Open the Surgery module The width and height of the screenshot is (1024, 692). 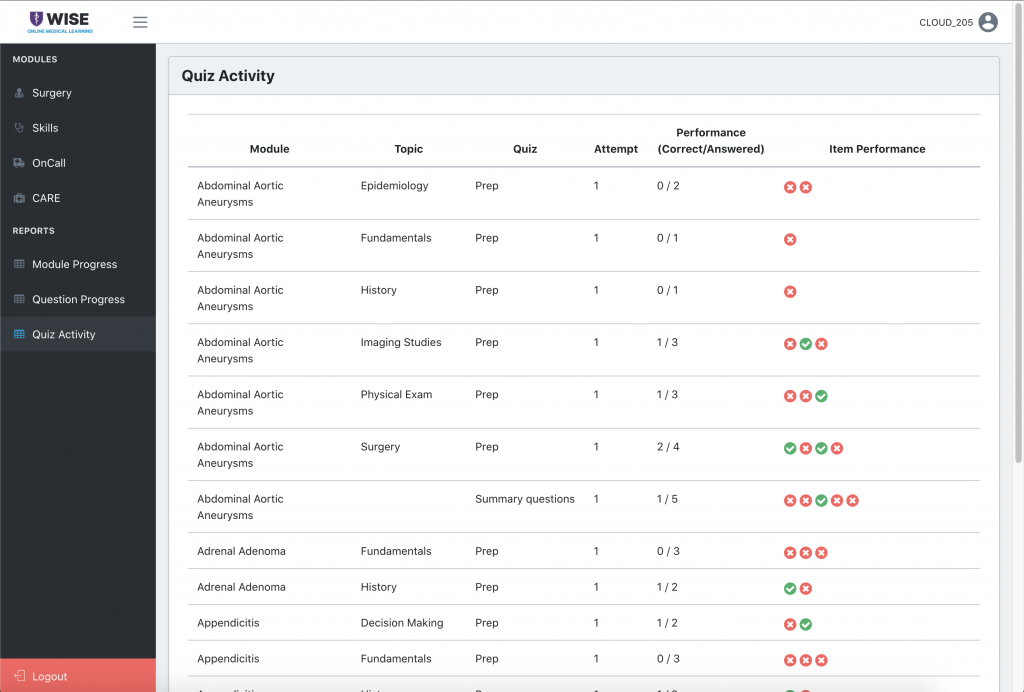tap(52, 93)
